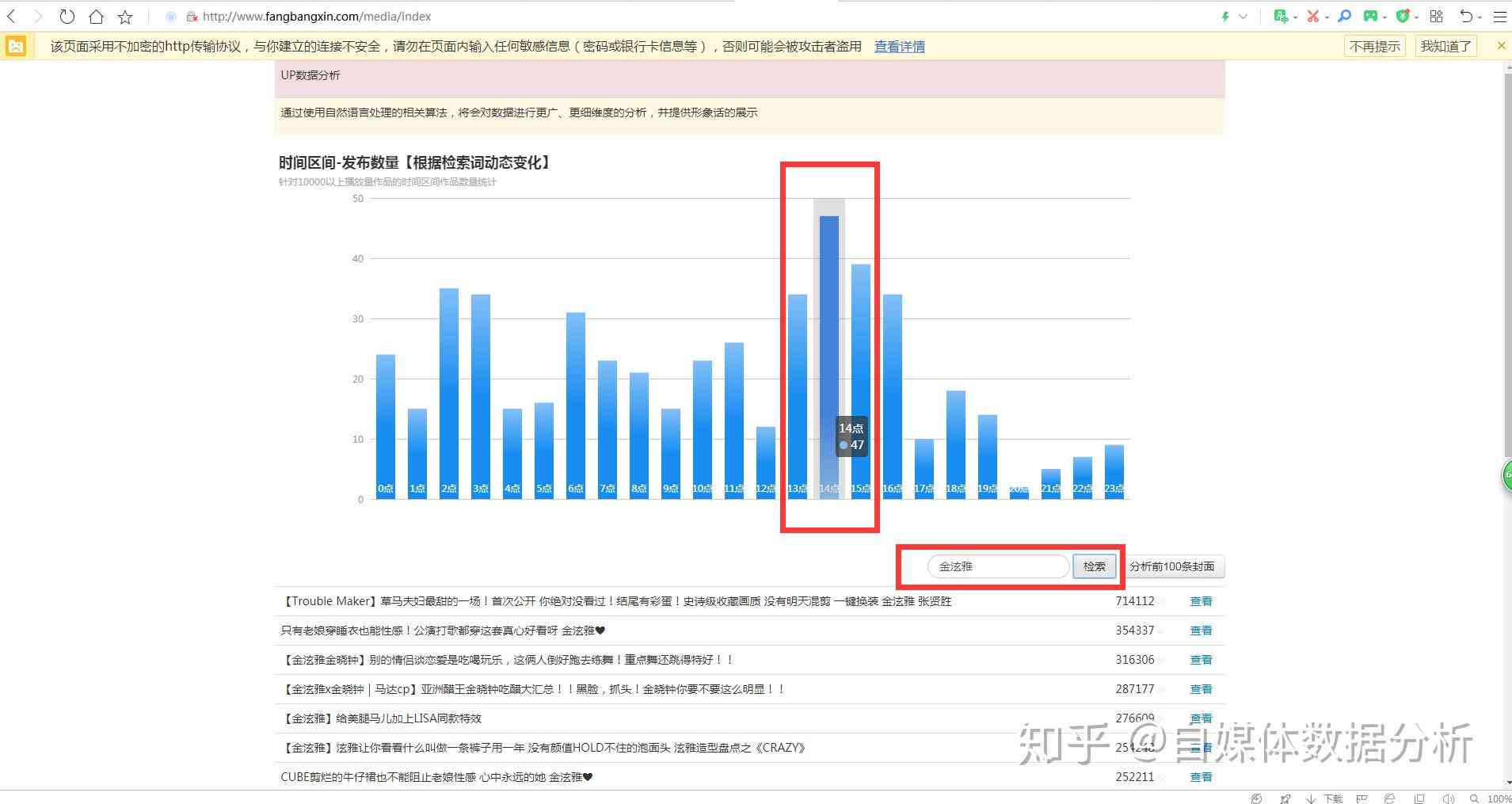The image size is (1512, 804).
Task: Click the blue magnifier search icon
Action: click(1344, 16)
